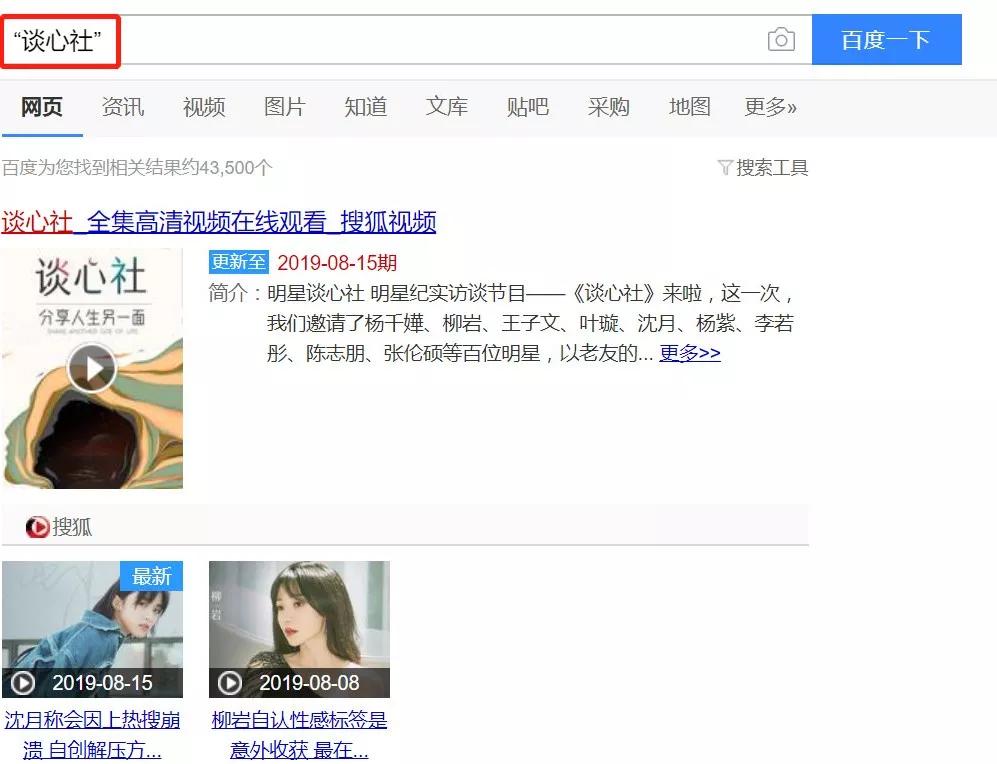Click the result count text 约43,500个
Screen dimensions: 997x764
(x=228, y=168)
